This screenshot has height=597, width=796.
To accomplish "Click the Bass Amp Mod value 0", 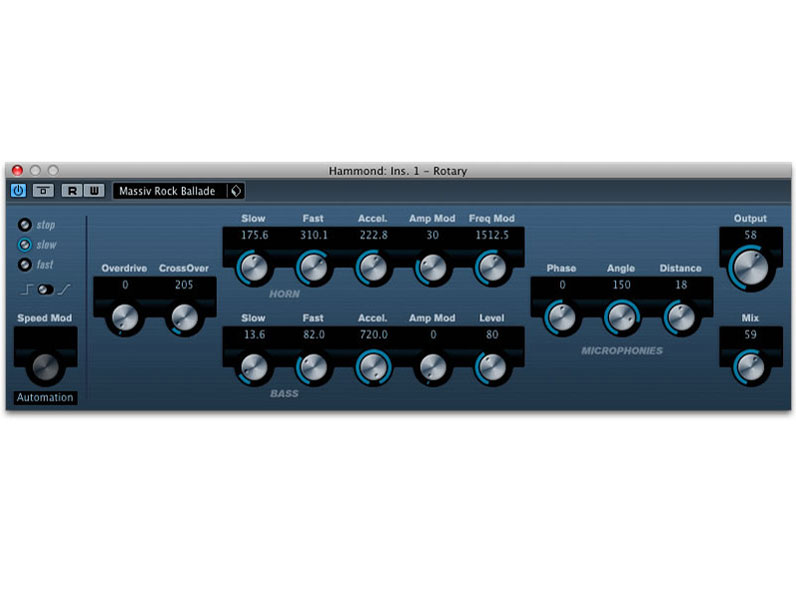I will [433, 335].
